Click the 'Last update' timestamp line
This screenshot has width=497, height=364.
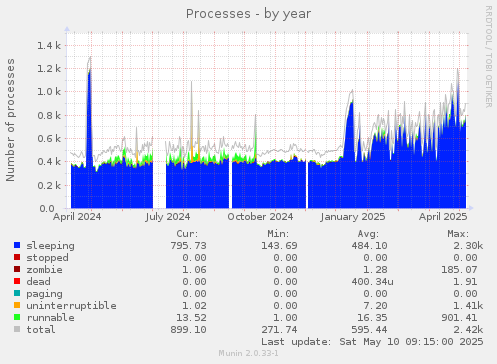(372, 342)
